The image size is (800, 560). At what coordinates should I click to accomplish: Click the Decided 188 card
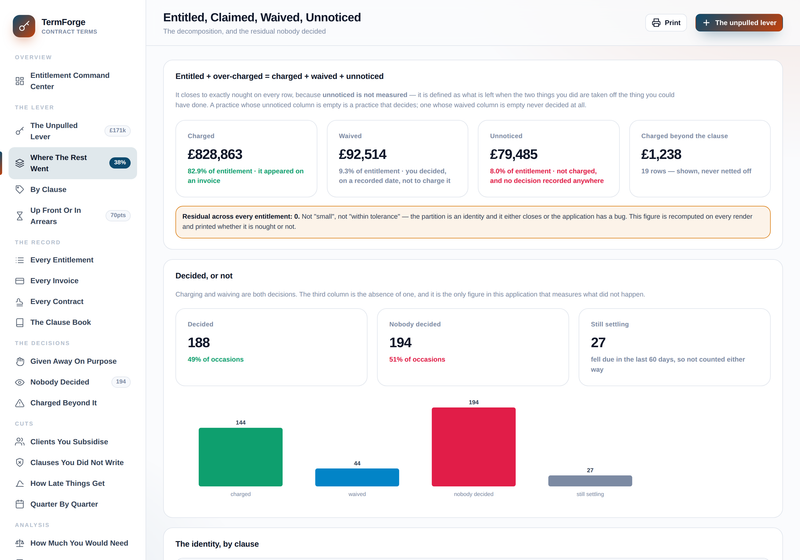pyautogui.click(x=271, y=347)
